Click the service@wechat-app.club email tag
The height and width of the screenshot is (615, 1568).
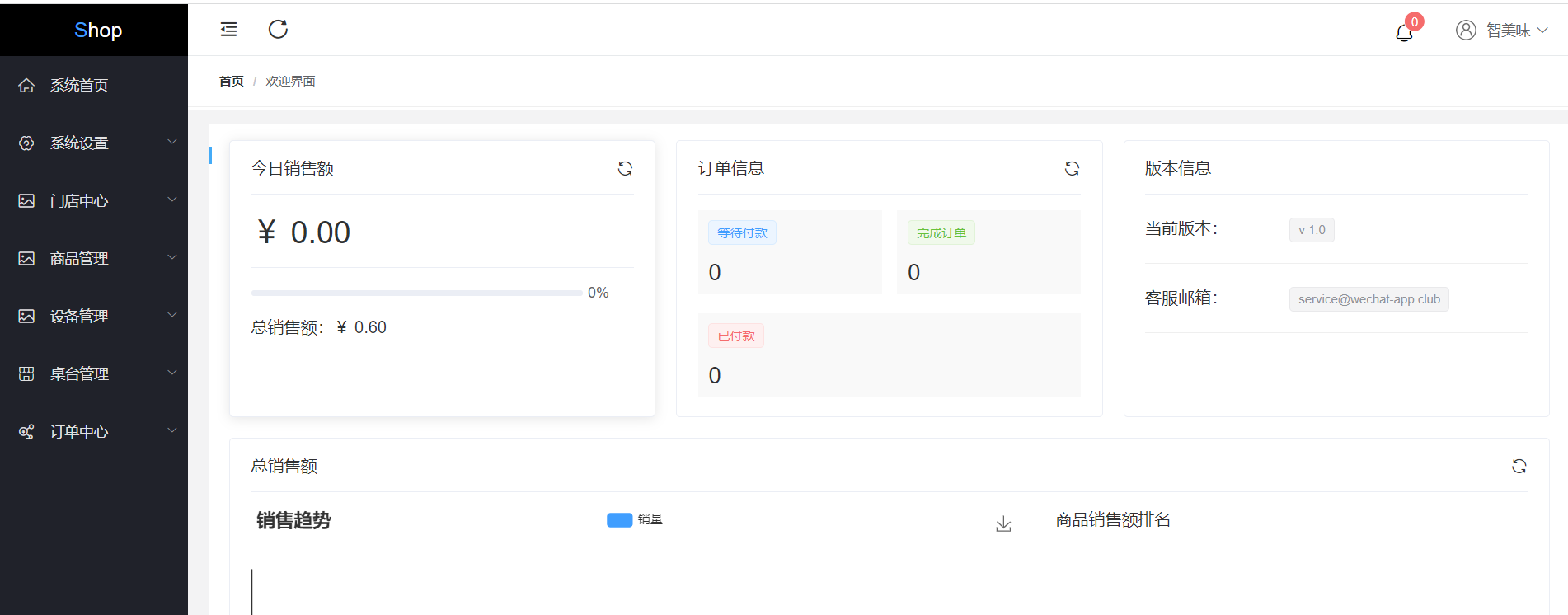tap(1369, 299)
